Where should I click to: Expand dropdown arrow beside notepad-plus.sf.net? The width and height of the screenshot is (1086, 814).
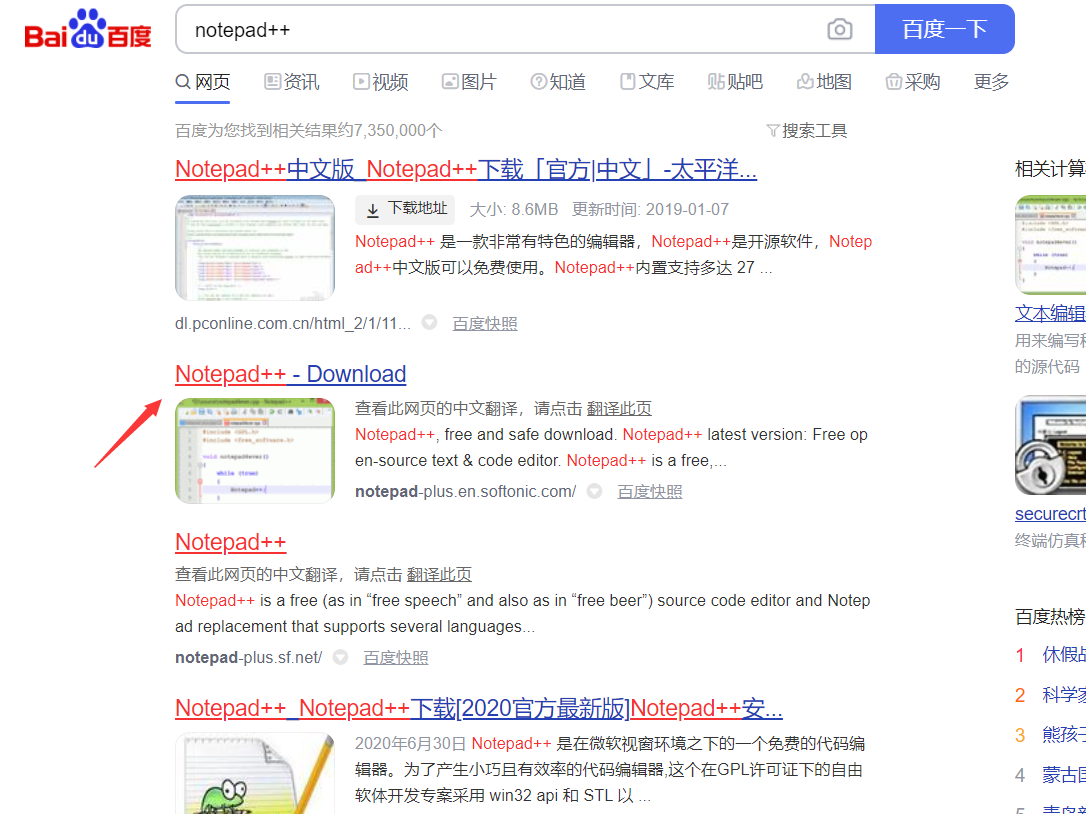pos(340,656)
